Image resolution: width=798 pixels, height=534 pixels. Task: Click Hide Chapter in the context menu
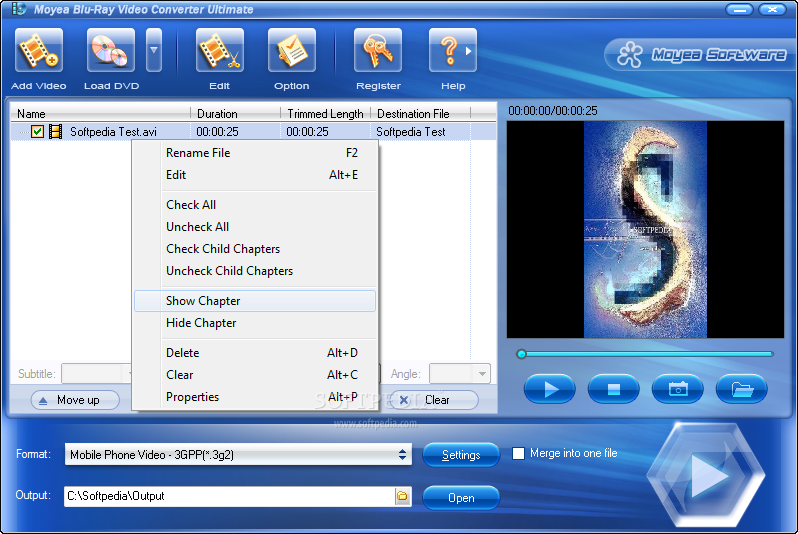pos(255,323)
